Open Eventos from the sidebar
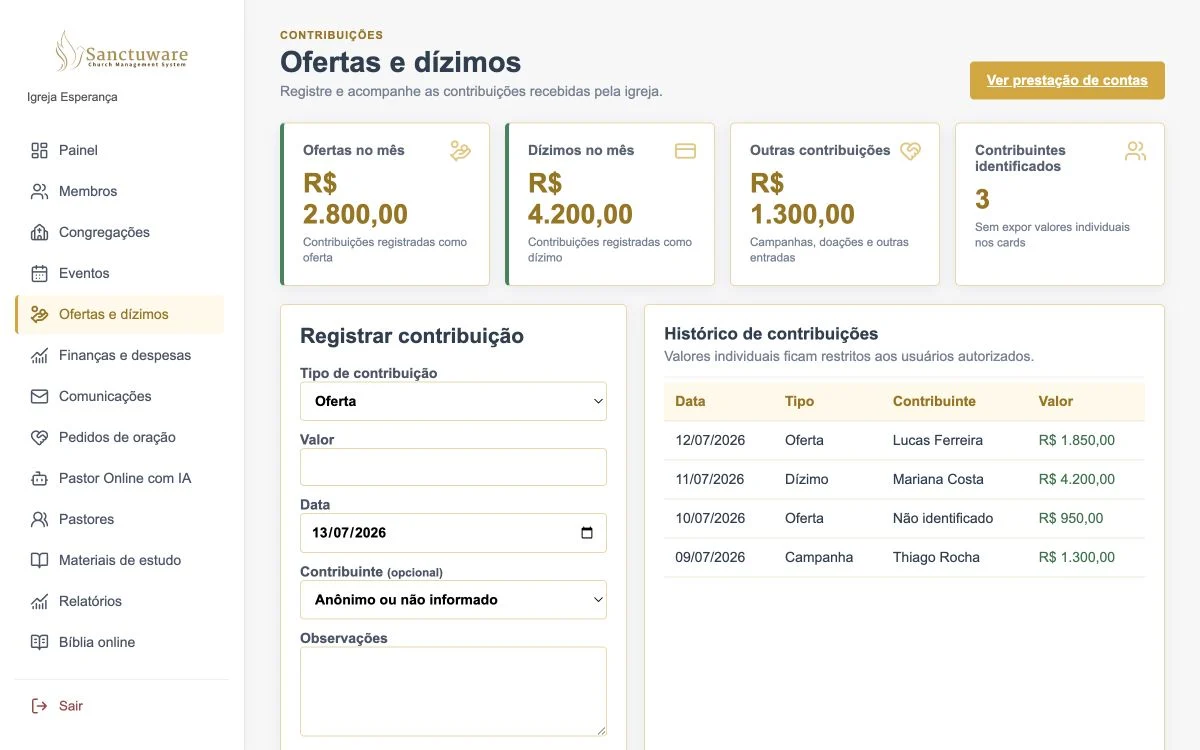This screenshot has width=1200, height=750. coord(119,273)
